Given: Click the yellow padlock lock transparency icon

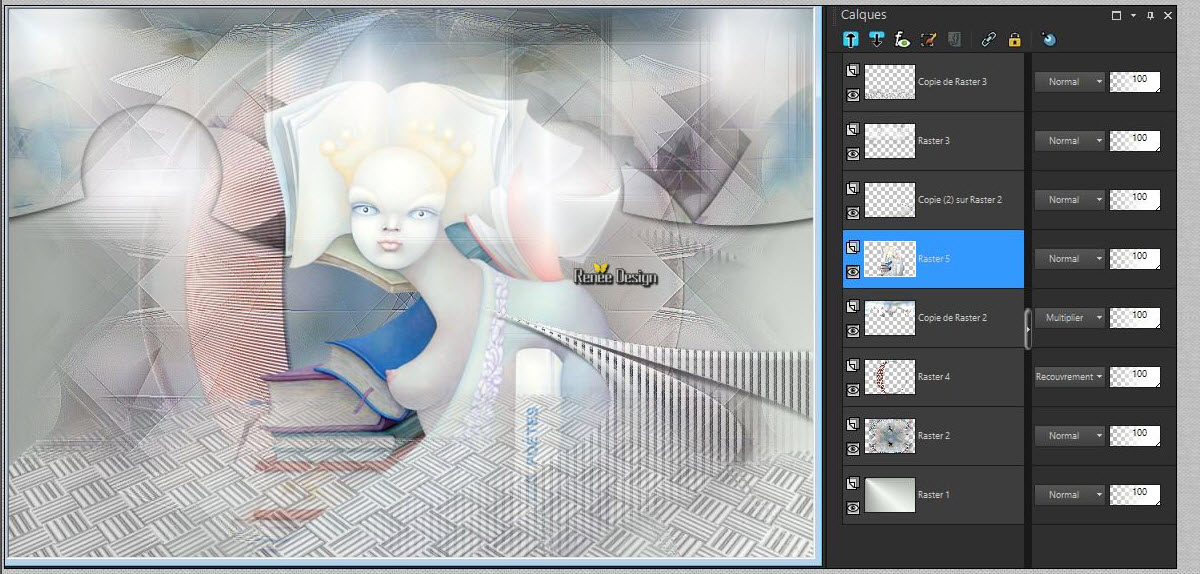Looking at the screenshot, I should click(1015, 40).
